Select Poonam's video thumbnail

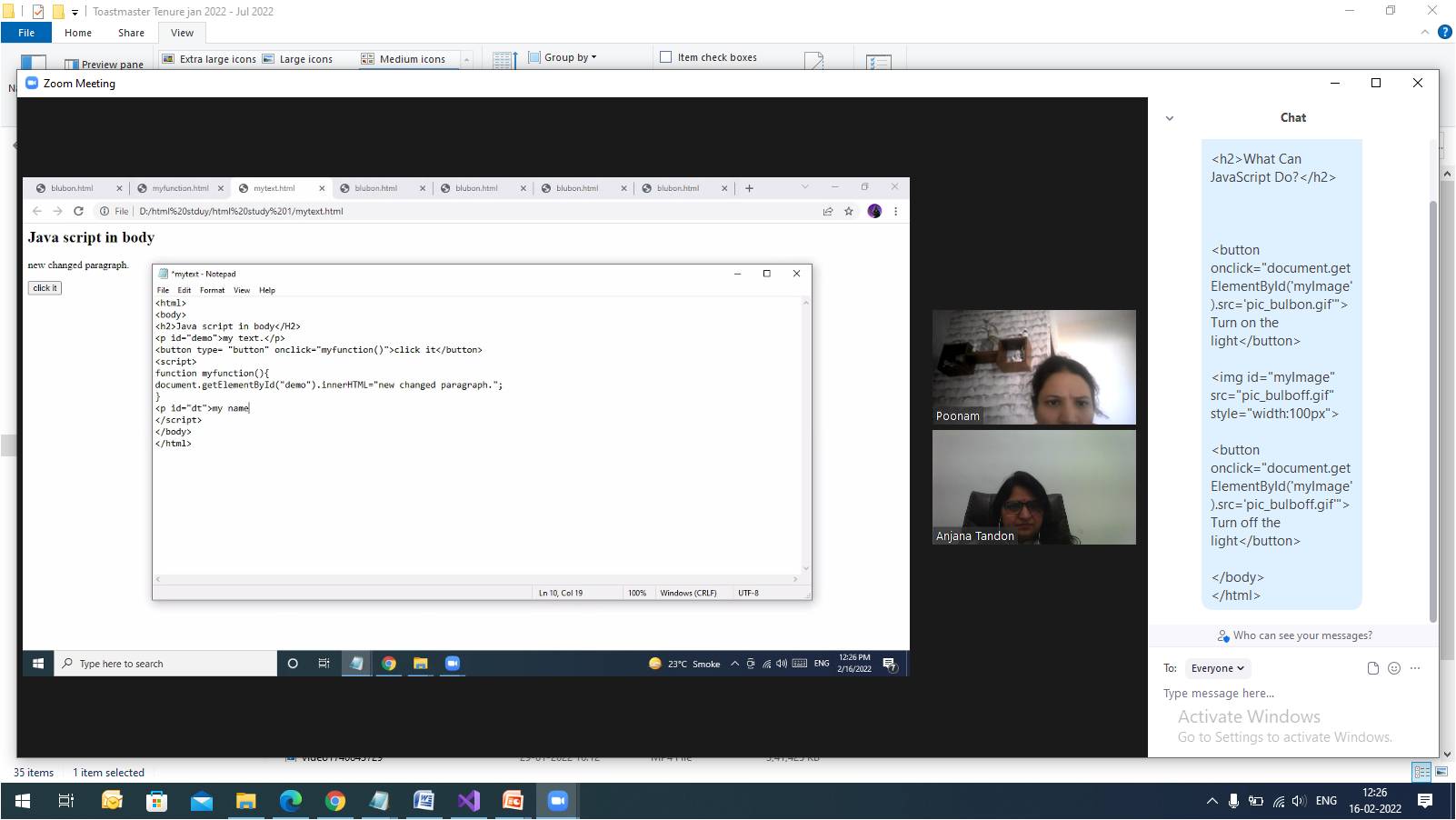coord(1033,367)
